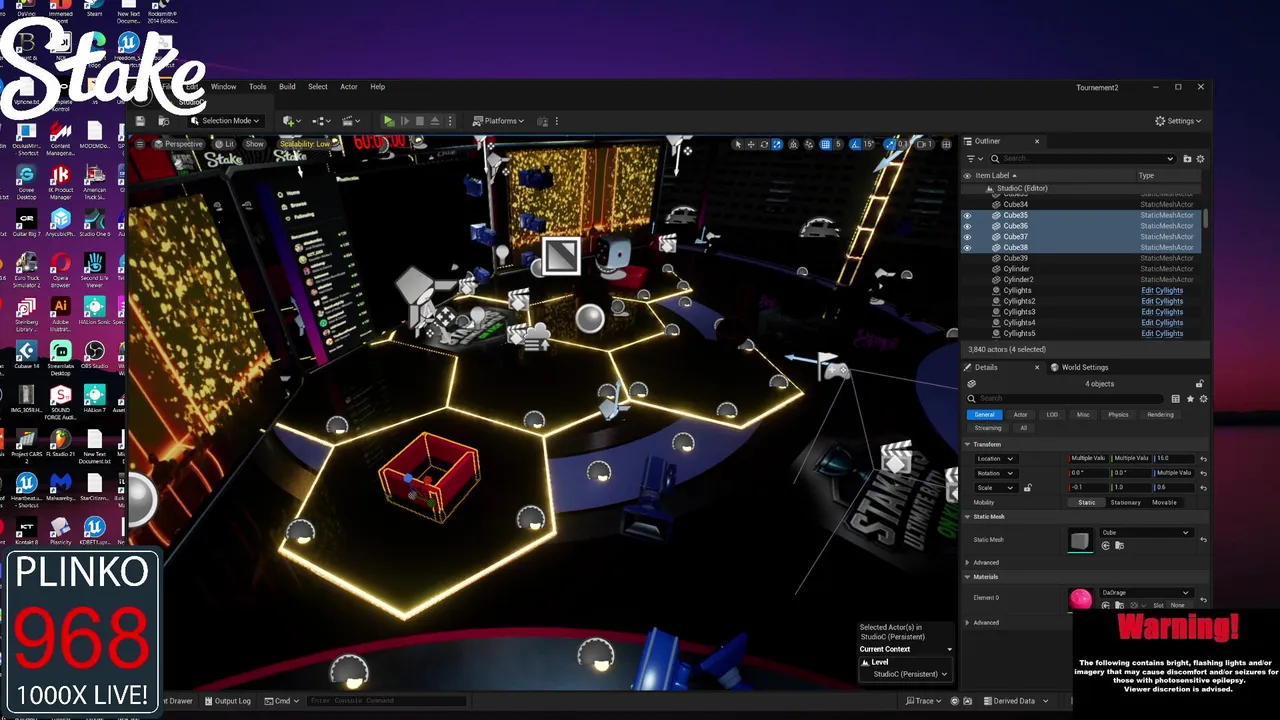Screen dimensions: 1280x720
Task: Click Edit Cyllights link for Cyllights3
Action: [1162, 312]
